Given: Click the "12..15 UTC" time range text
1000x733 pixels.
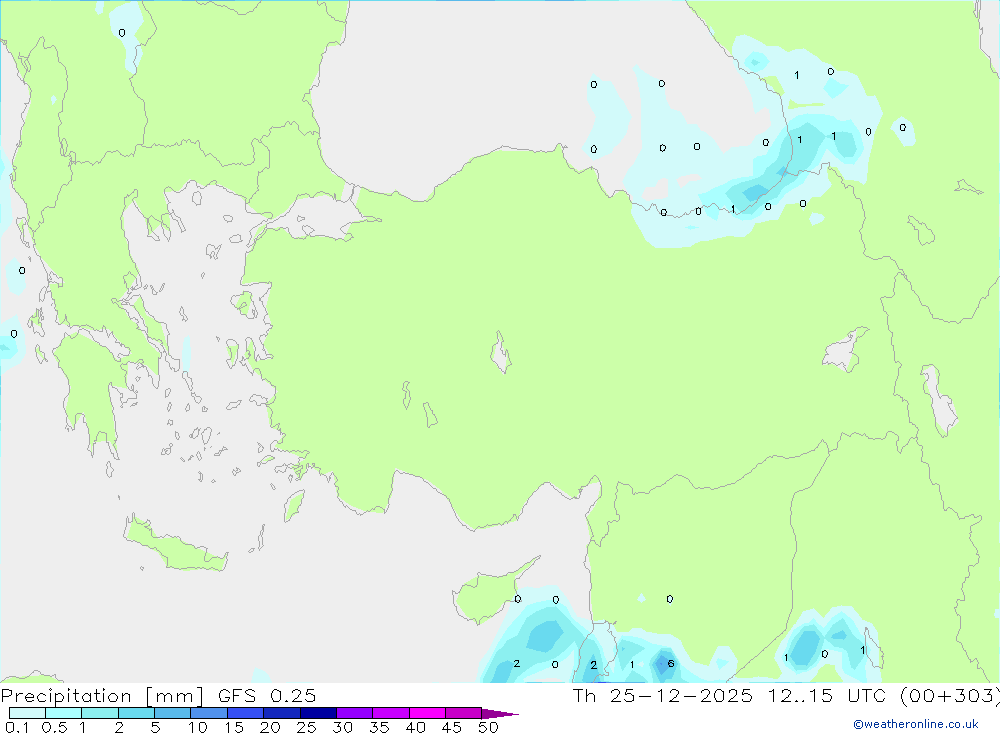Looking at the screenshot, I should point(827,695).
